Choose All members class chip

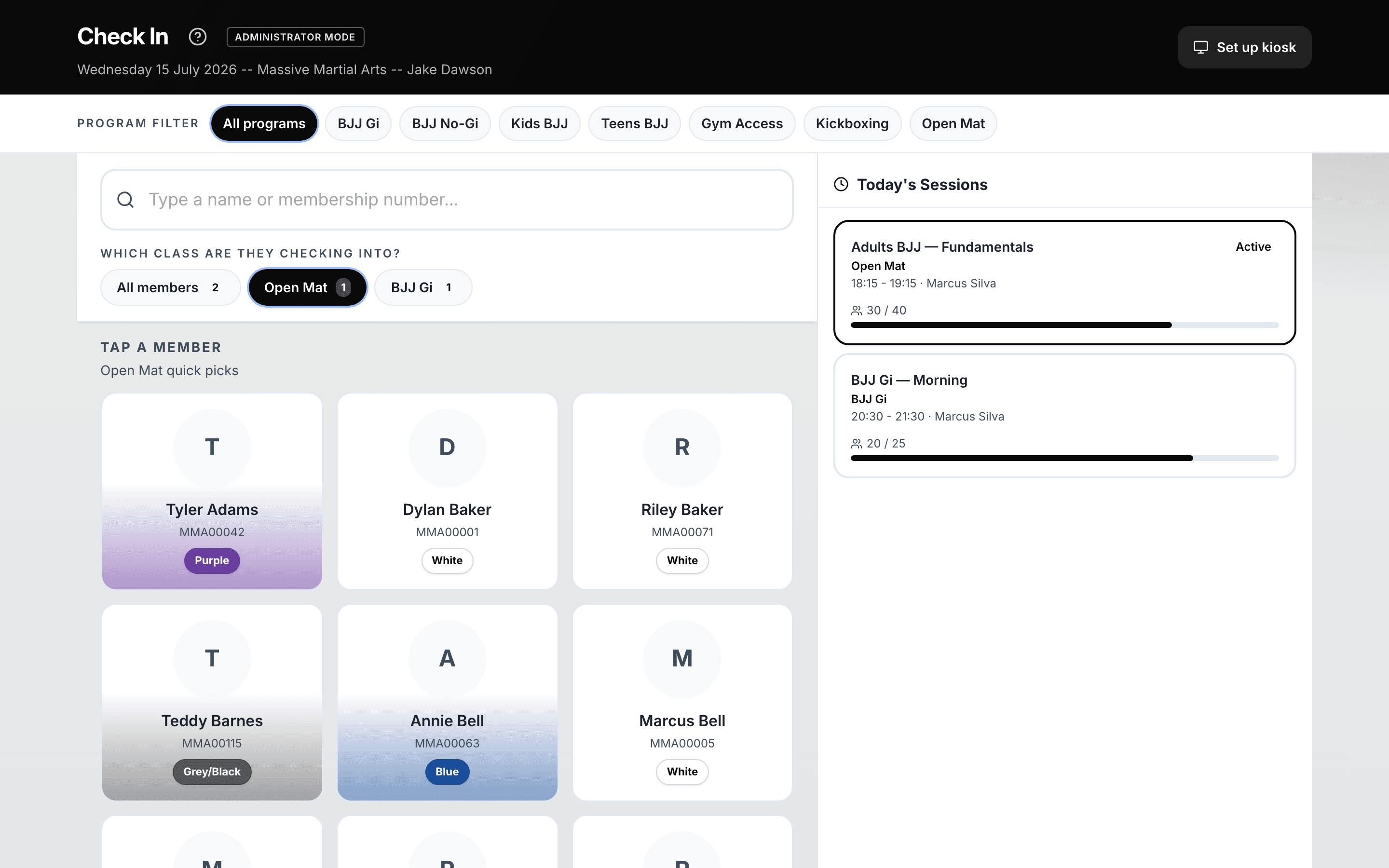170,287
